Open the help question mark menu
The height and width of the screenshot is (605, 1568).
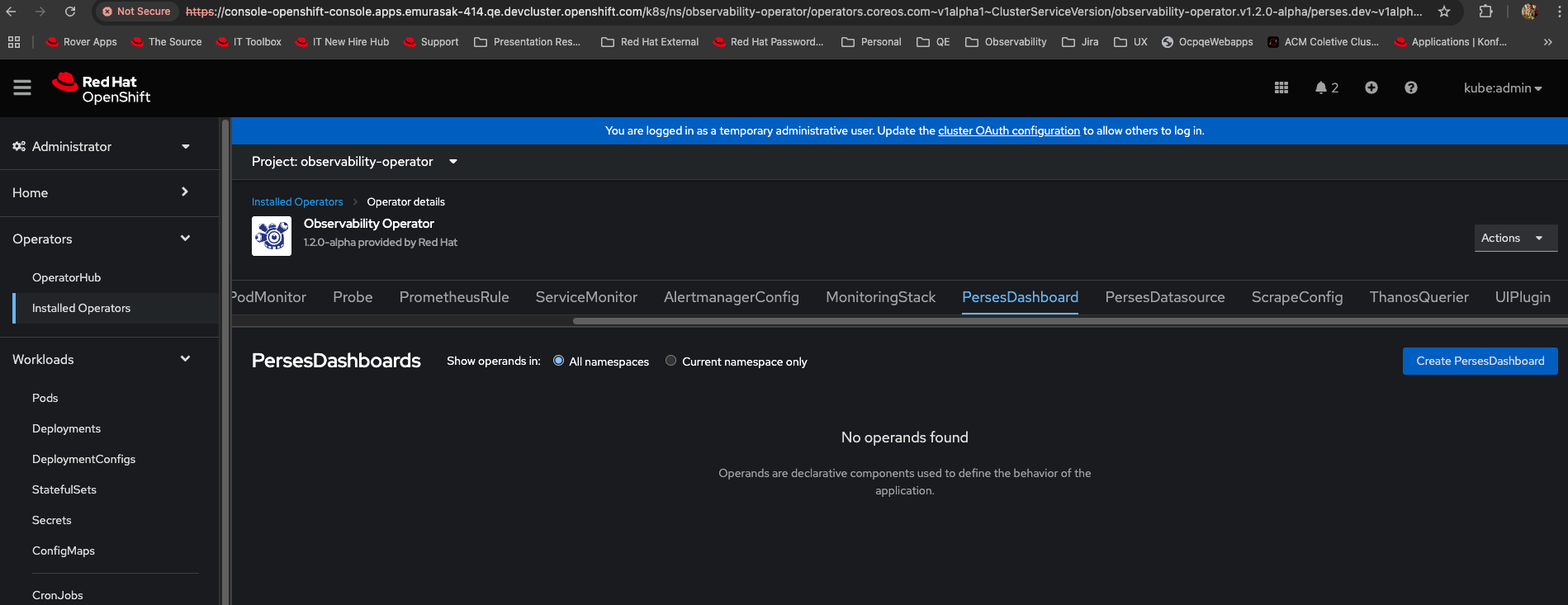(x=1411, y=87)
